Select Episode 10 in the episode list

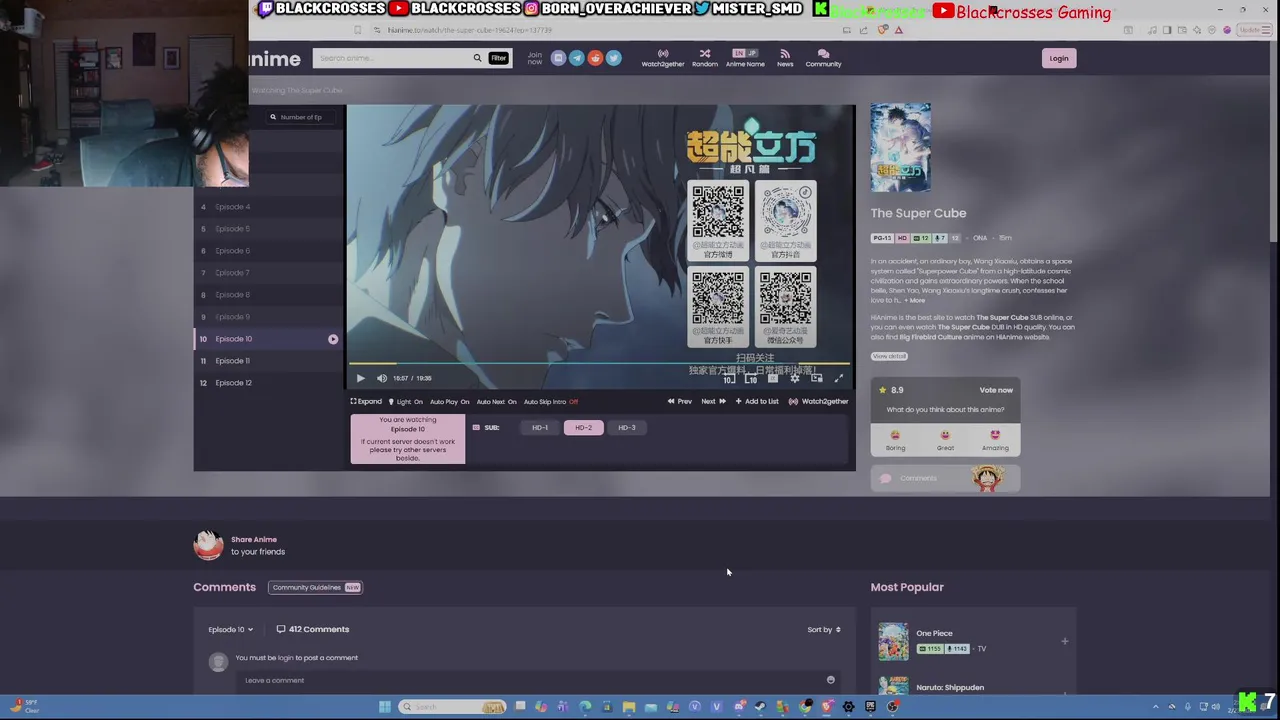pos(268,339)
